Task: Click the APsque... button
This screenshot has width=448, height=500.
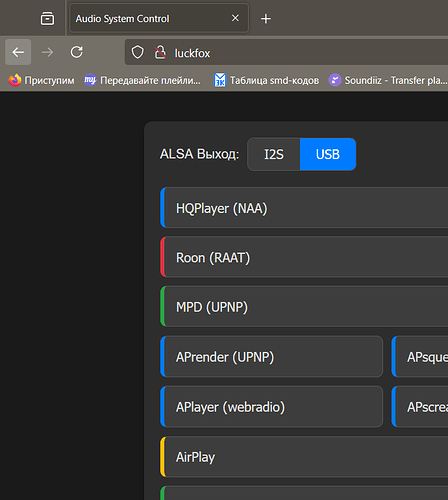Action: tap(420, 357)
